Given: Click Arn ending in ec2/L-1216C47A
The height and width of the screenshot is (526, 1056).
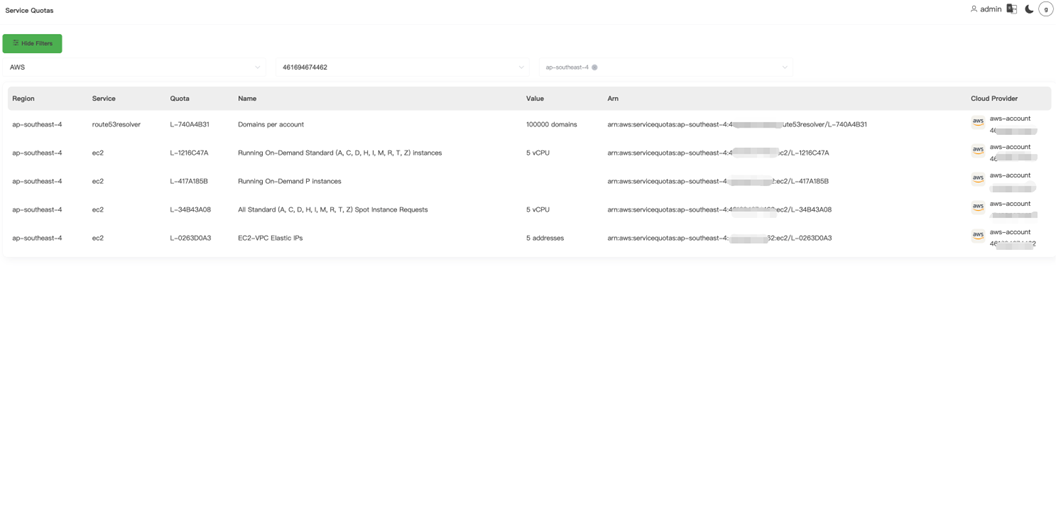Looking at the screenshot, I should point(718,153).
